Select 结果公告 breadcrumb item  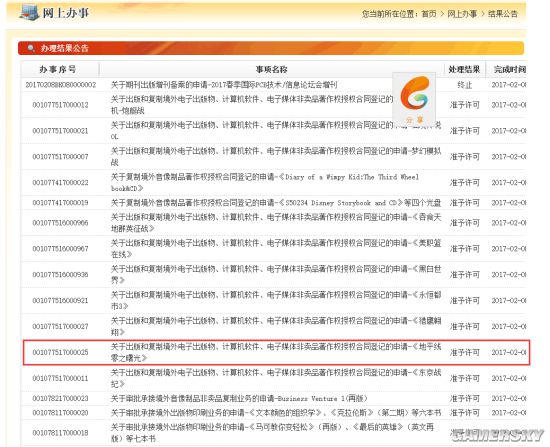click(x=503, y=14)
